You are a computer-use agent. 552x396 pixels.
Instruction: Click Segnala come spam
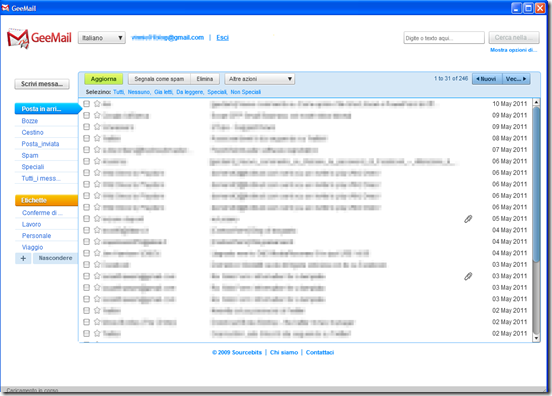click(x=159, y=79)
